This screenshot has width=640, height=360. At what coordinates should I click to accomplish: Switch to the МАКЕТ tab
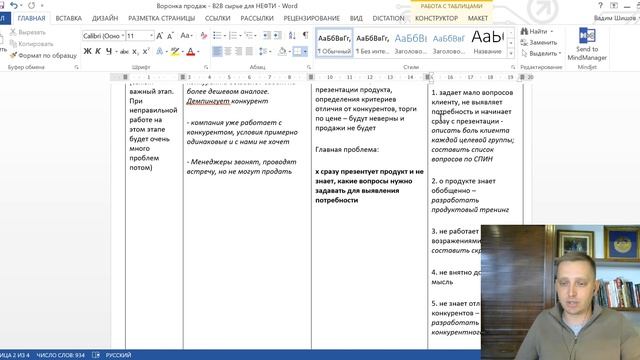click(x=478, y=18)
